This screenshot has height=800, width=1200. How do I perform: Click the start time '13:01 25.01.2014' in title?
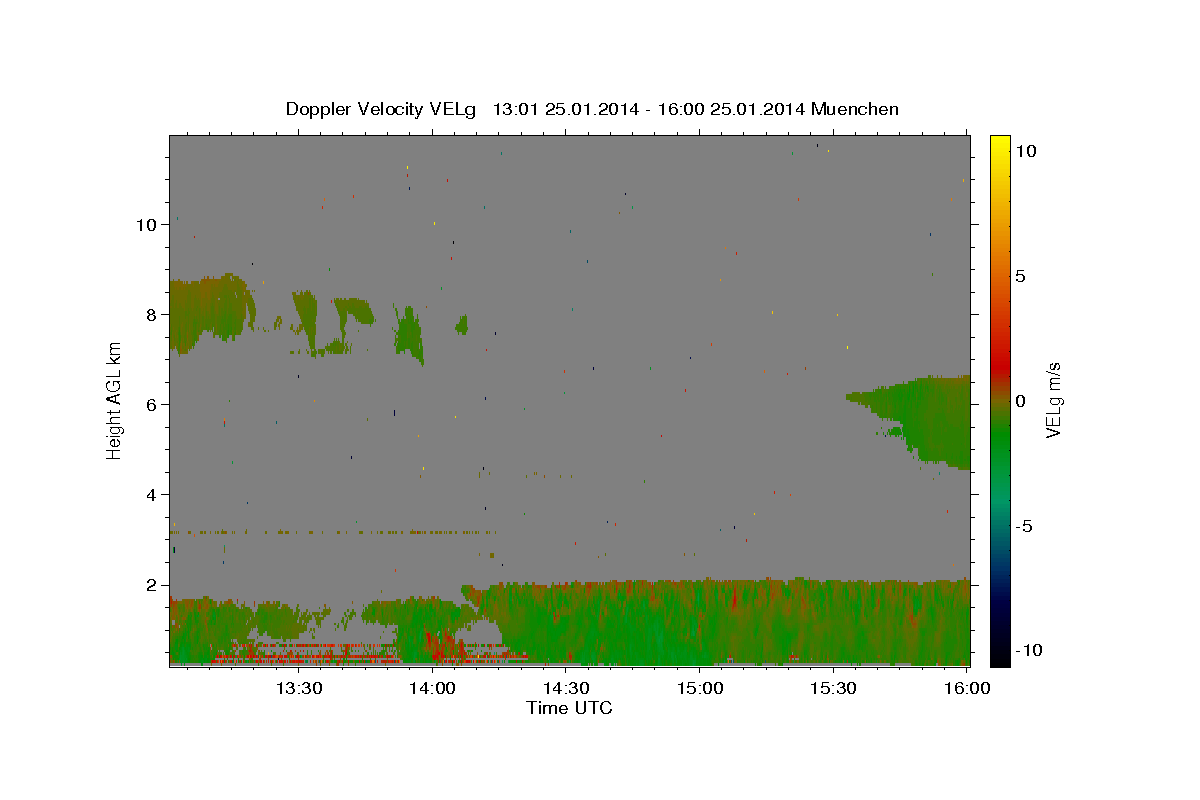[563, 109]
